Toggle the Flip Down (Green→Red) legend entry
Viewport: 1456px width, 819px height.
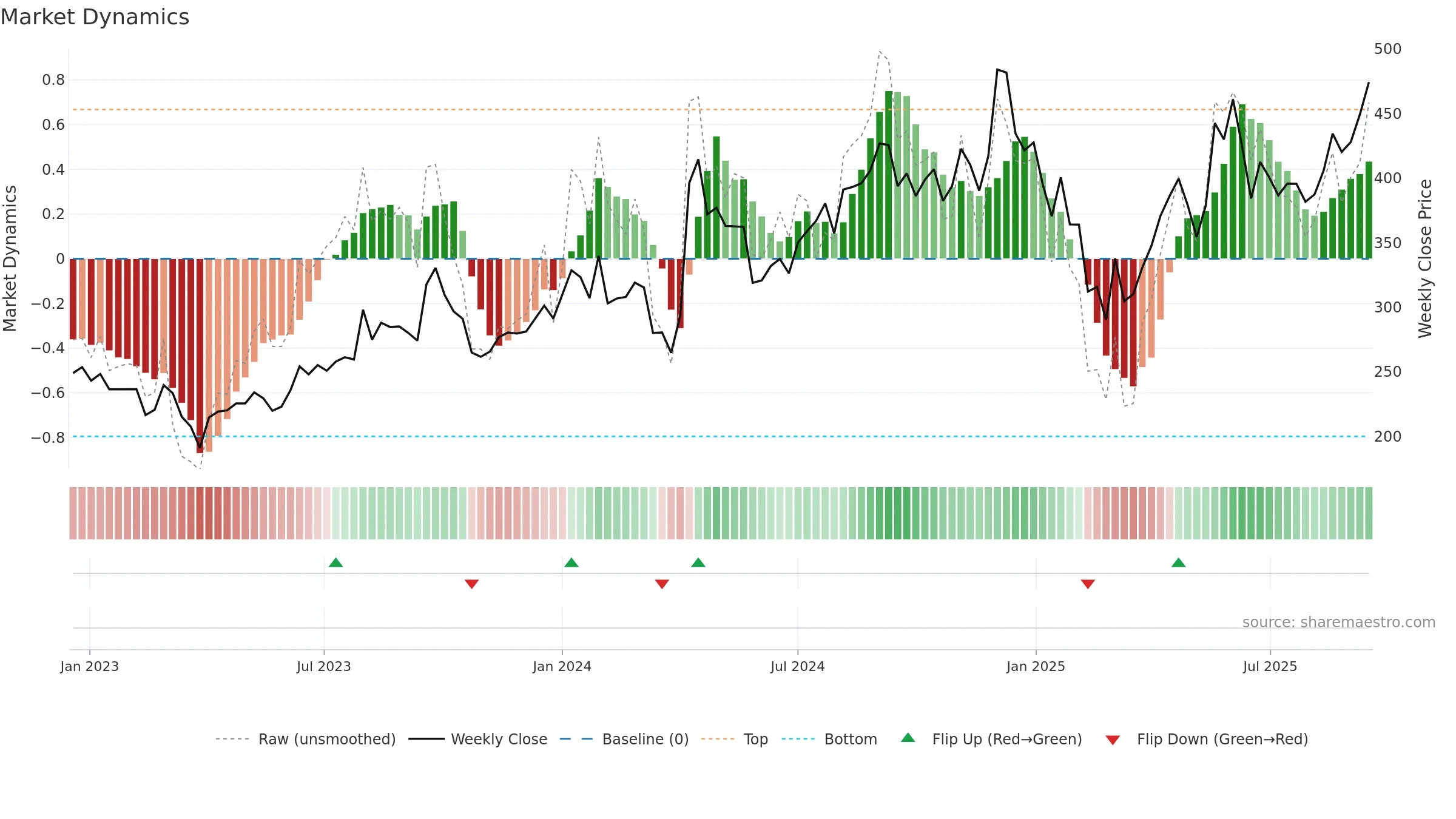1207,739
